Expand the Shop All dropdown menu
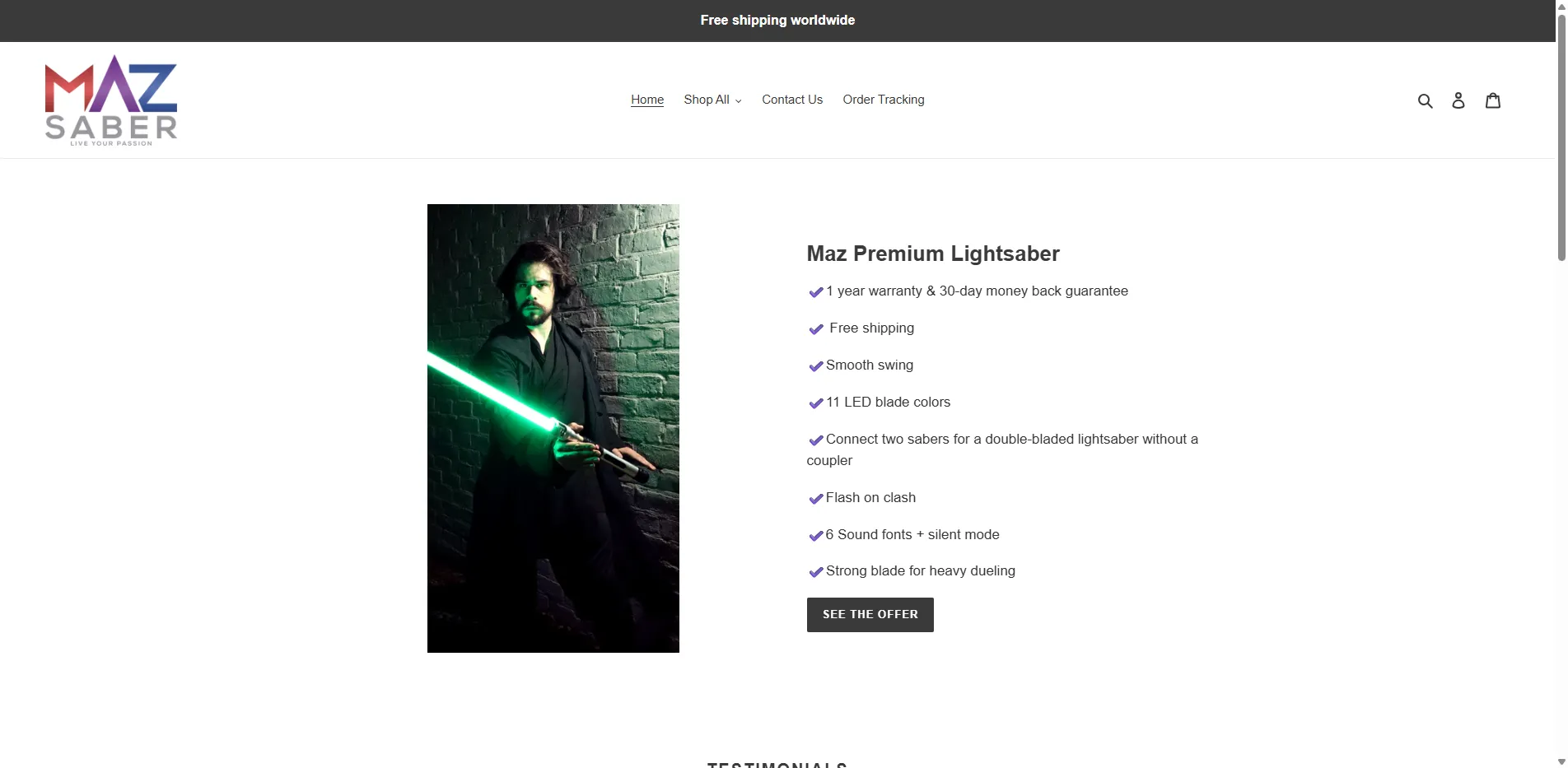Screen dimensions: 1568x768 (x=712, y=100)
